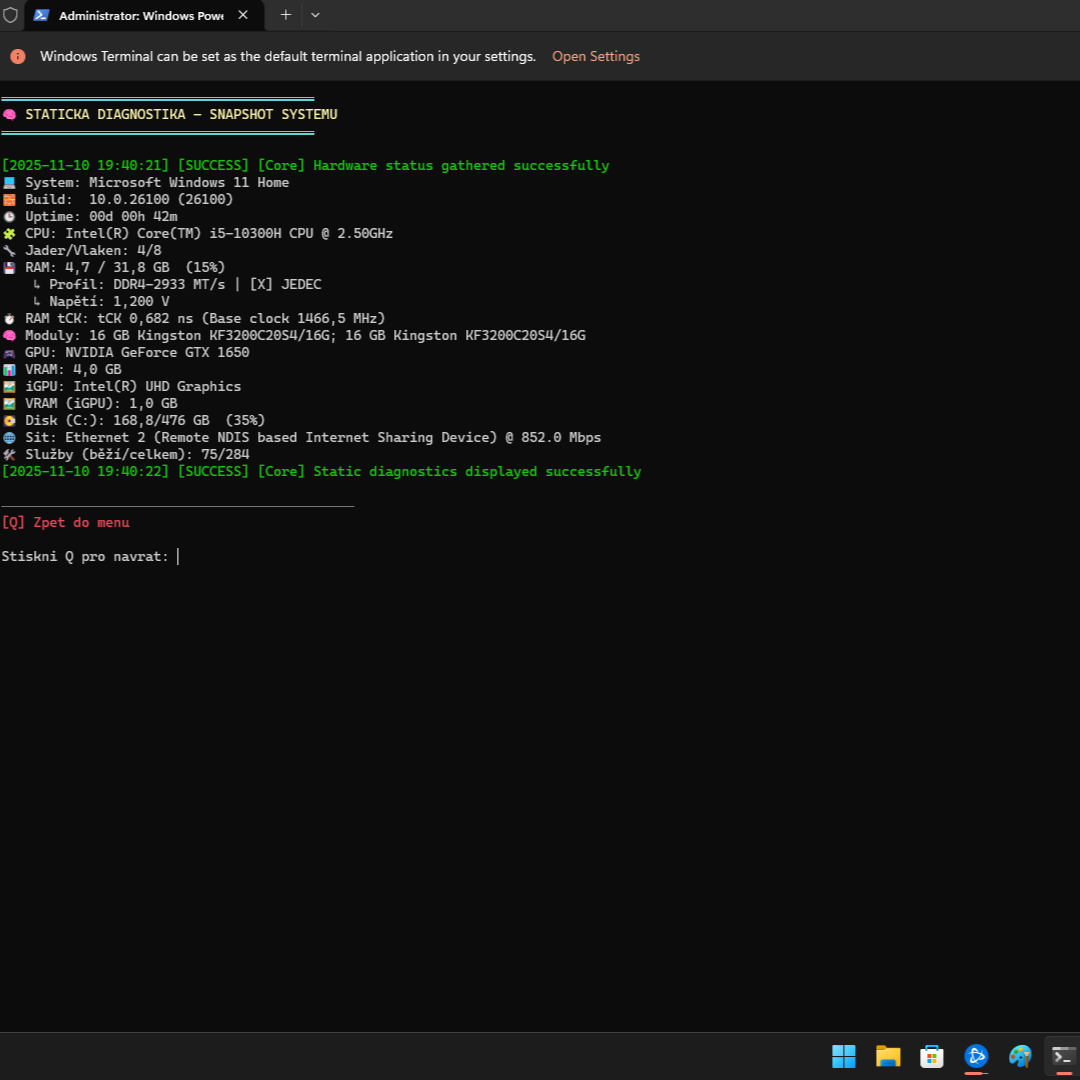Click the "Stiskni Q pro navrat" input prompt
This screenshot has height=1080, width=1080.
86,556
